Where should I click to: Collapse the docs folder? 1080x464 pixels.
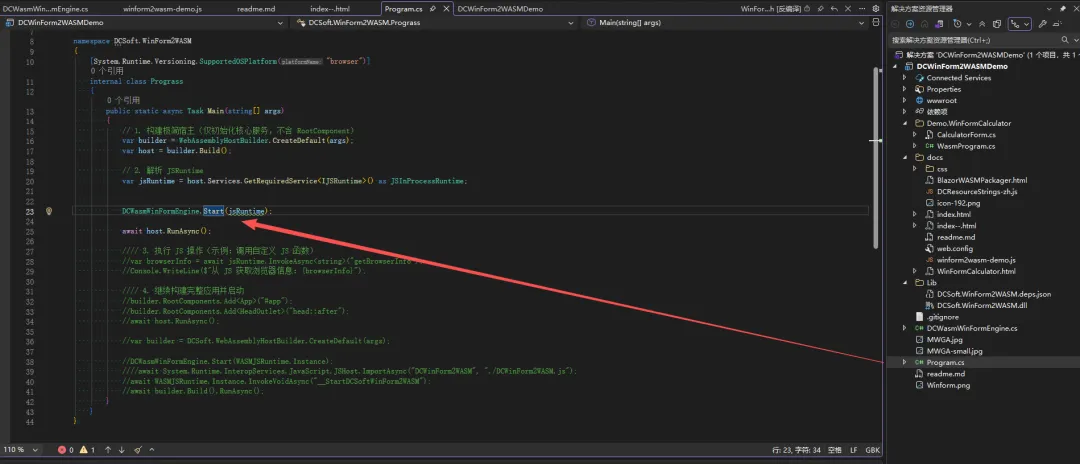point(905,158)
